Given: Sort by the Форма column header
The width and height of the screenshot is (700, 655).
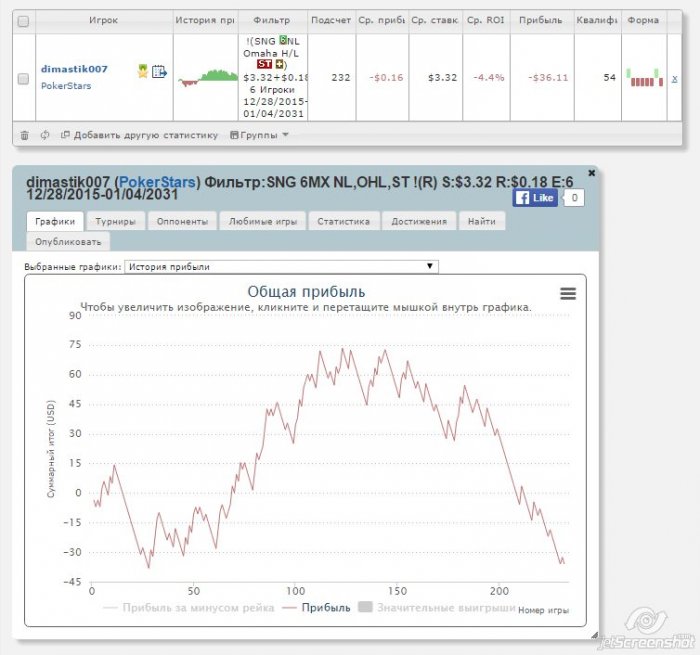Looking at the screenshot, I should pos(643,20).
